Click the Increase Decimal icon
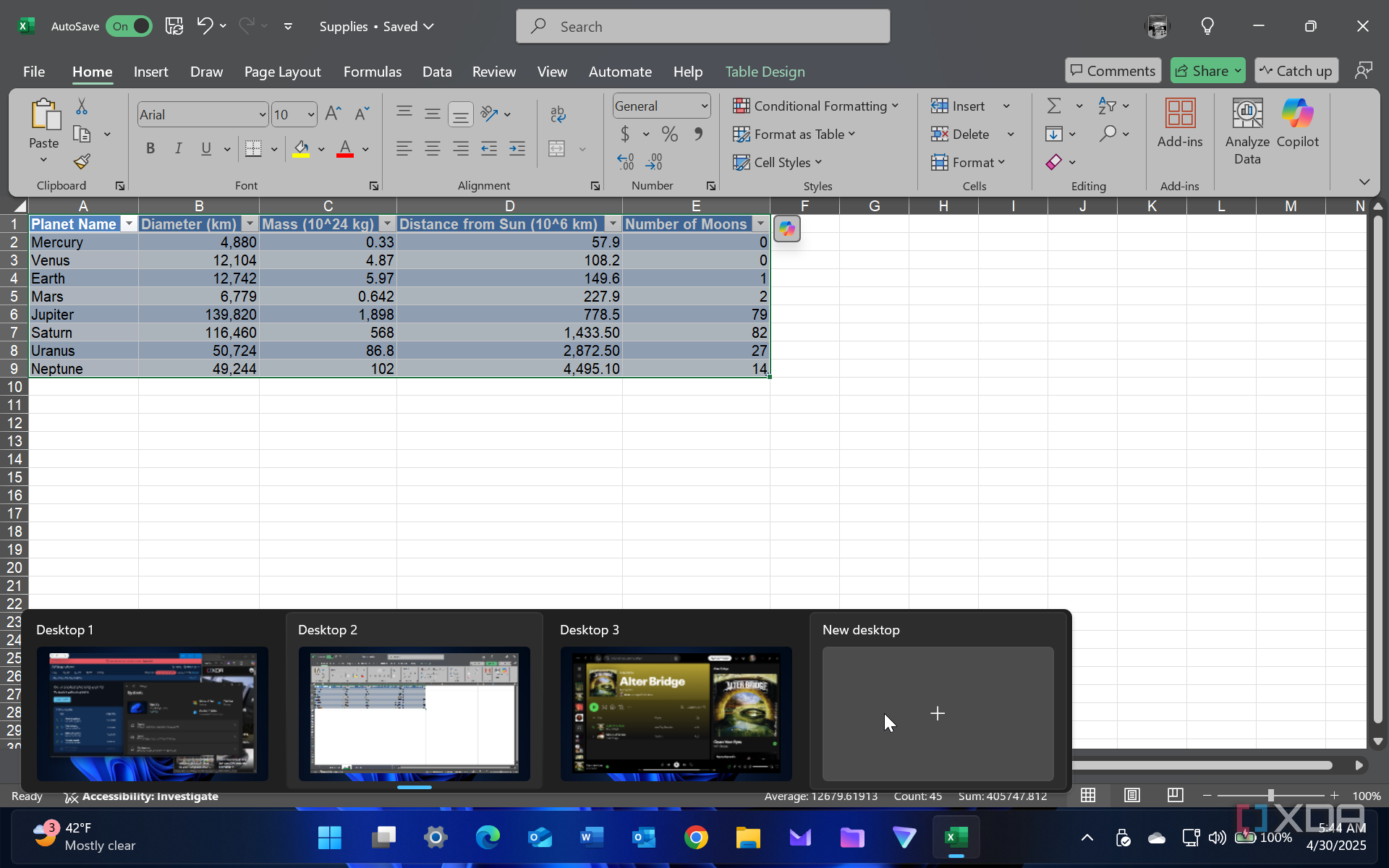This screenshot has height=868, width=1389. pyautogui.click(x=626, y=161)
